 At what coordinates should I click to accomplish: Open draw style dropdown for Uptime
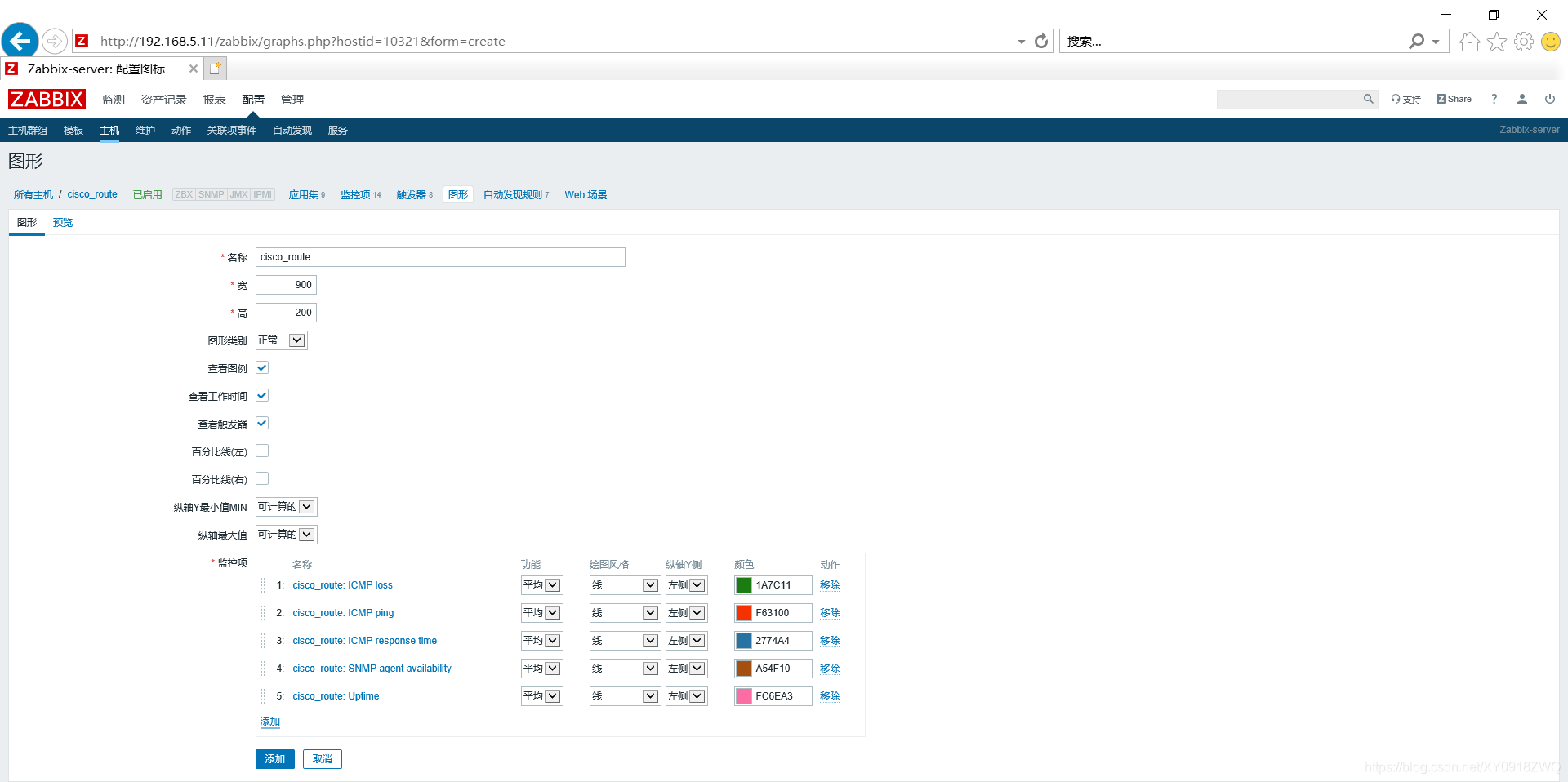tap(625, 696)
